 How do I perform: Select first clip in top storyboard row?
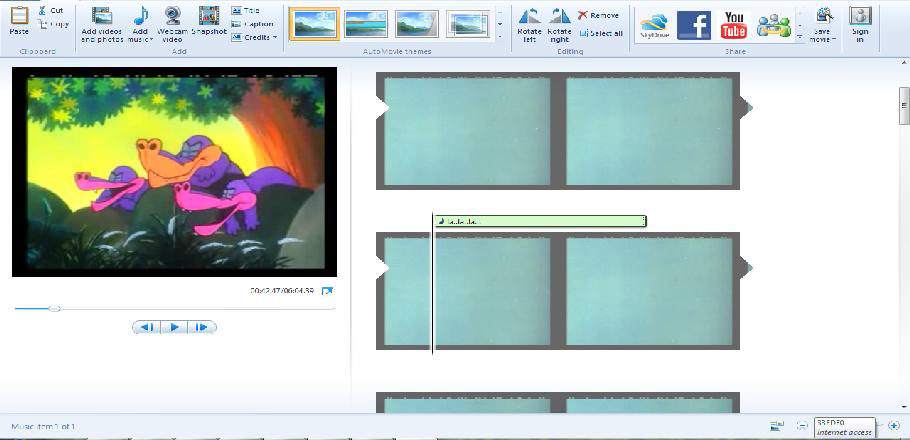click(x=467, y=132)
